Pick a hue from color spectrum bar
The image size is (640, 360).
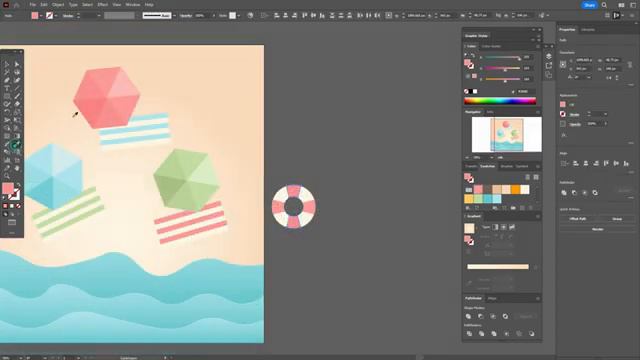[500, 101]
